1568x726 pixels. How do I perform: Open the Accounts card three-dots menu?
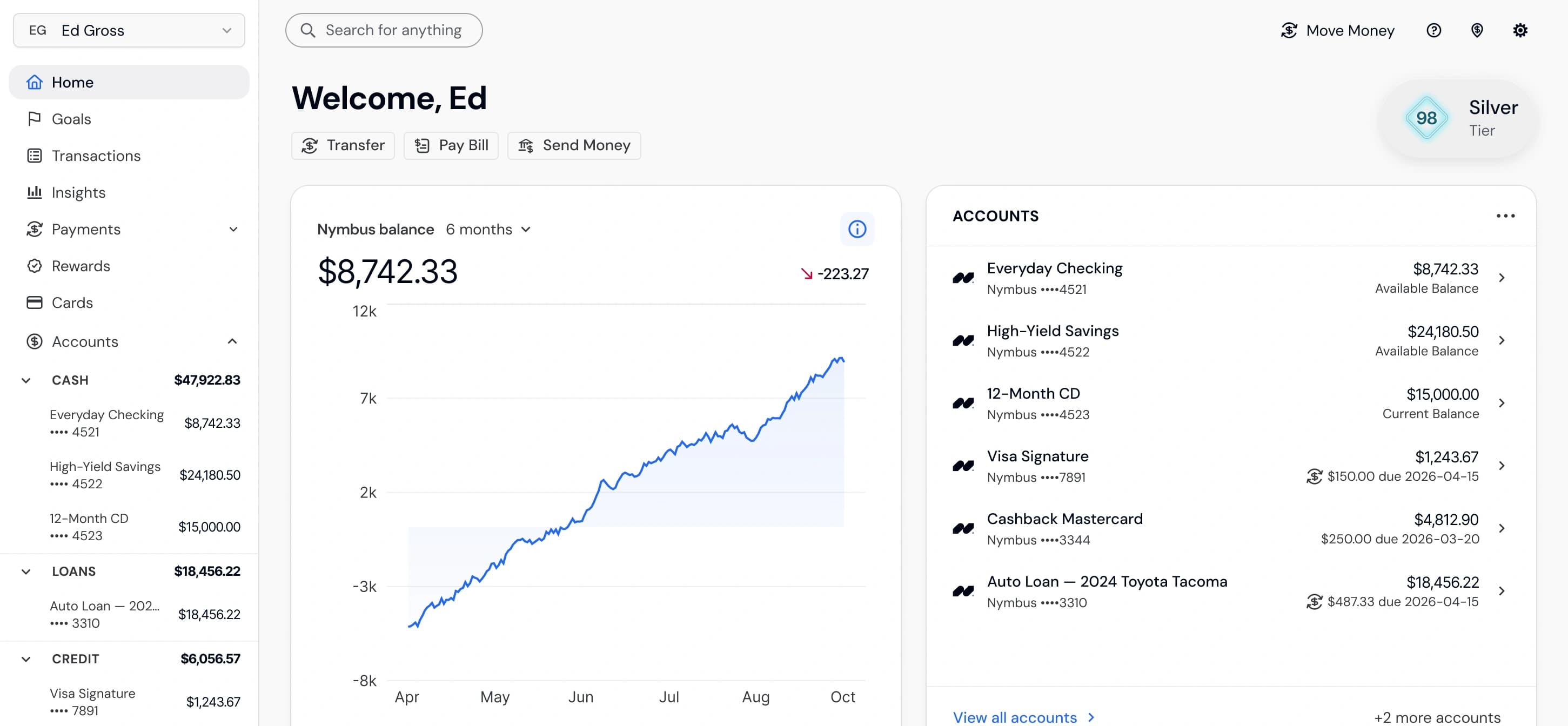pyautogui.click(x=1505, y=216)
